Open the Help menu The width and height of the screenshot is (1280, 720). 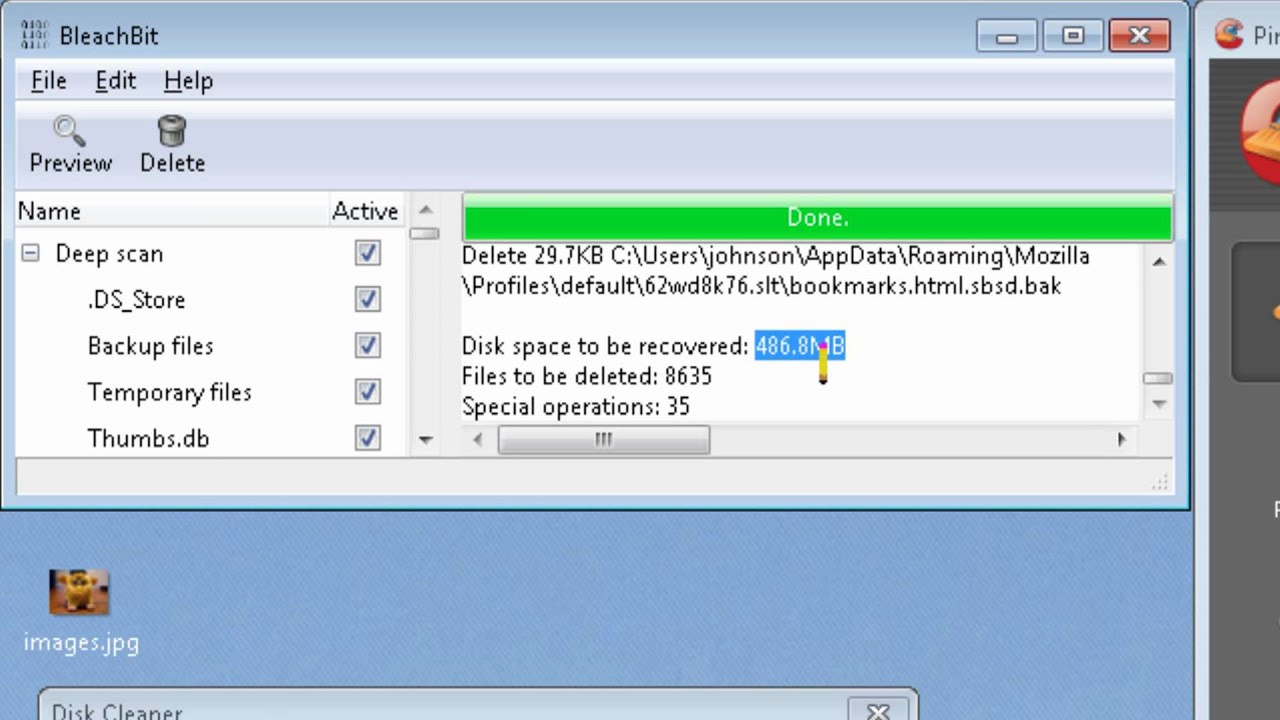[x=188, y=81]
